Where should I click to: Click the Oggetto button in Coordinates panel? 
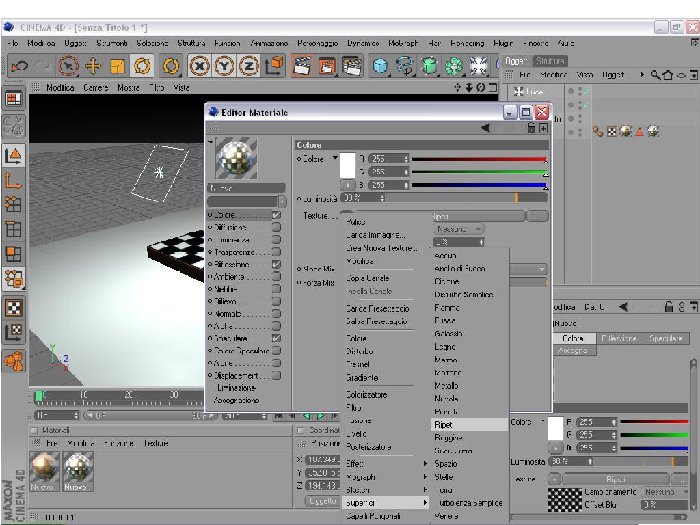322,501
